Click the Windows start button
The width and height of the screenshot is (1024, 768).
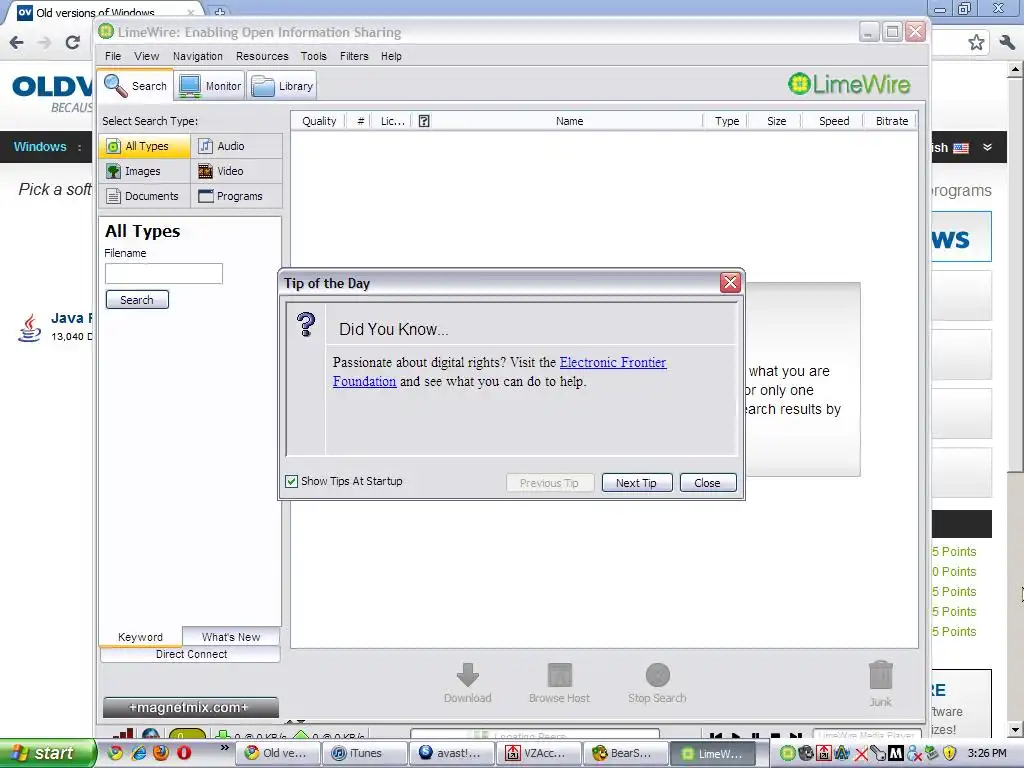[x=47, y=753]
